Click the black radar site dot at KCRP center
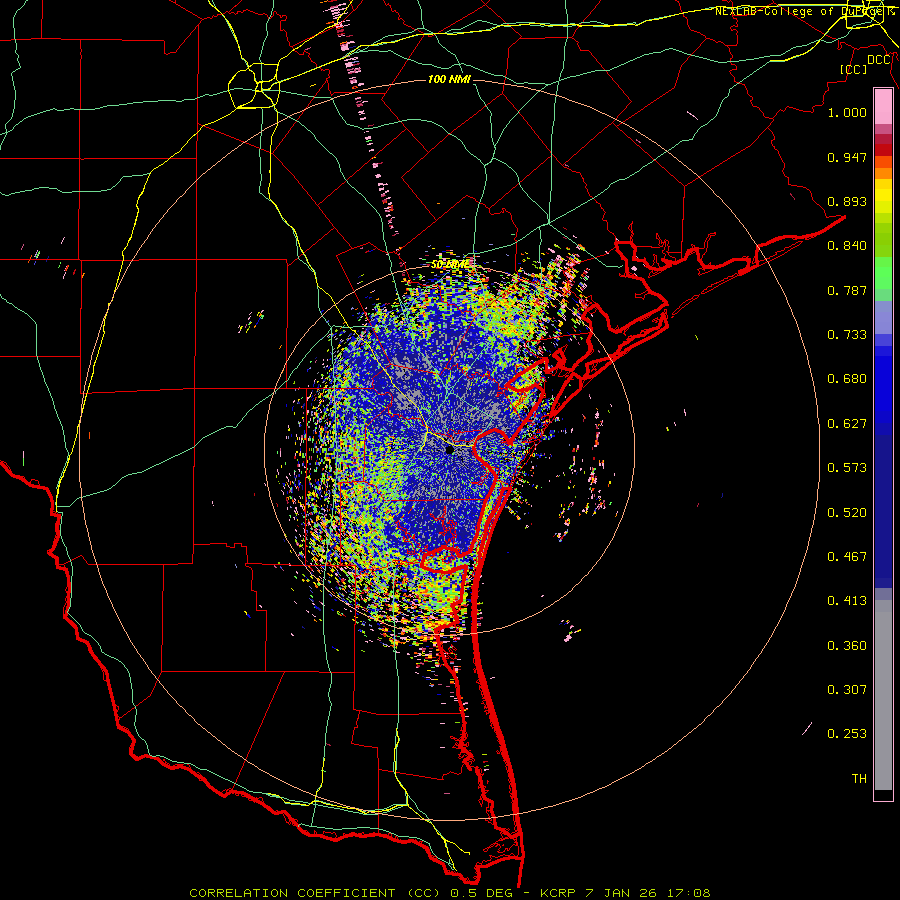900x900 pixels. [x=449, y=451]
